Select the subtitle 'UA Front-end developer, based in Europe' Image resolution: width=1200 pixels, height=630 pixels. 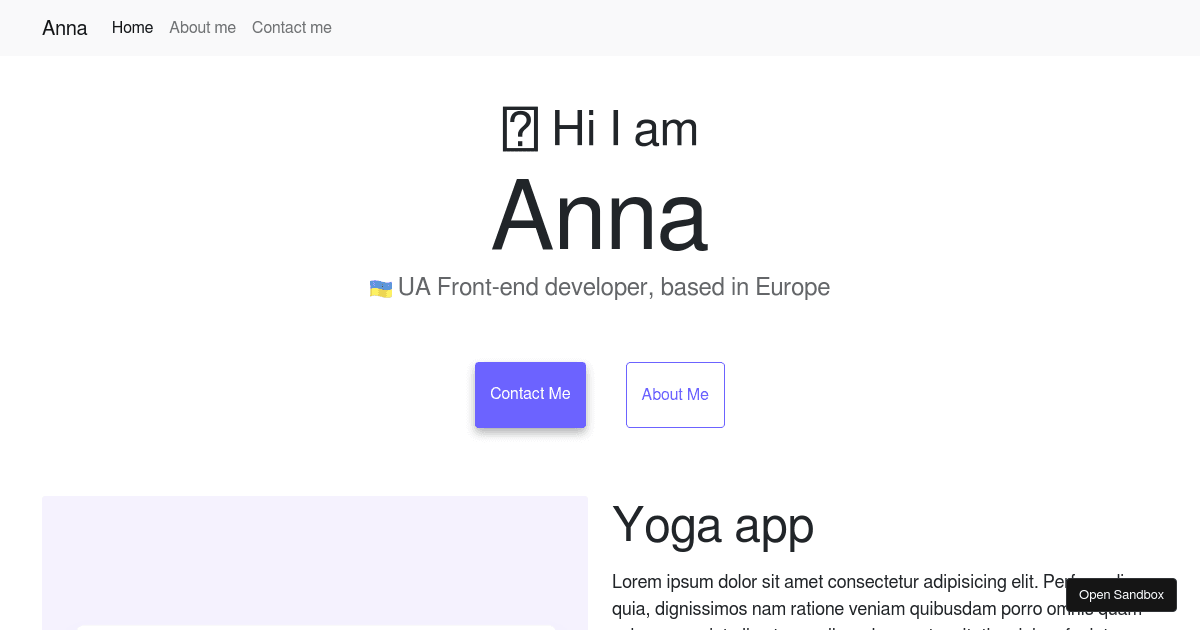[614, 287]
